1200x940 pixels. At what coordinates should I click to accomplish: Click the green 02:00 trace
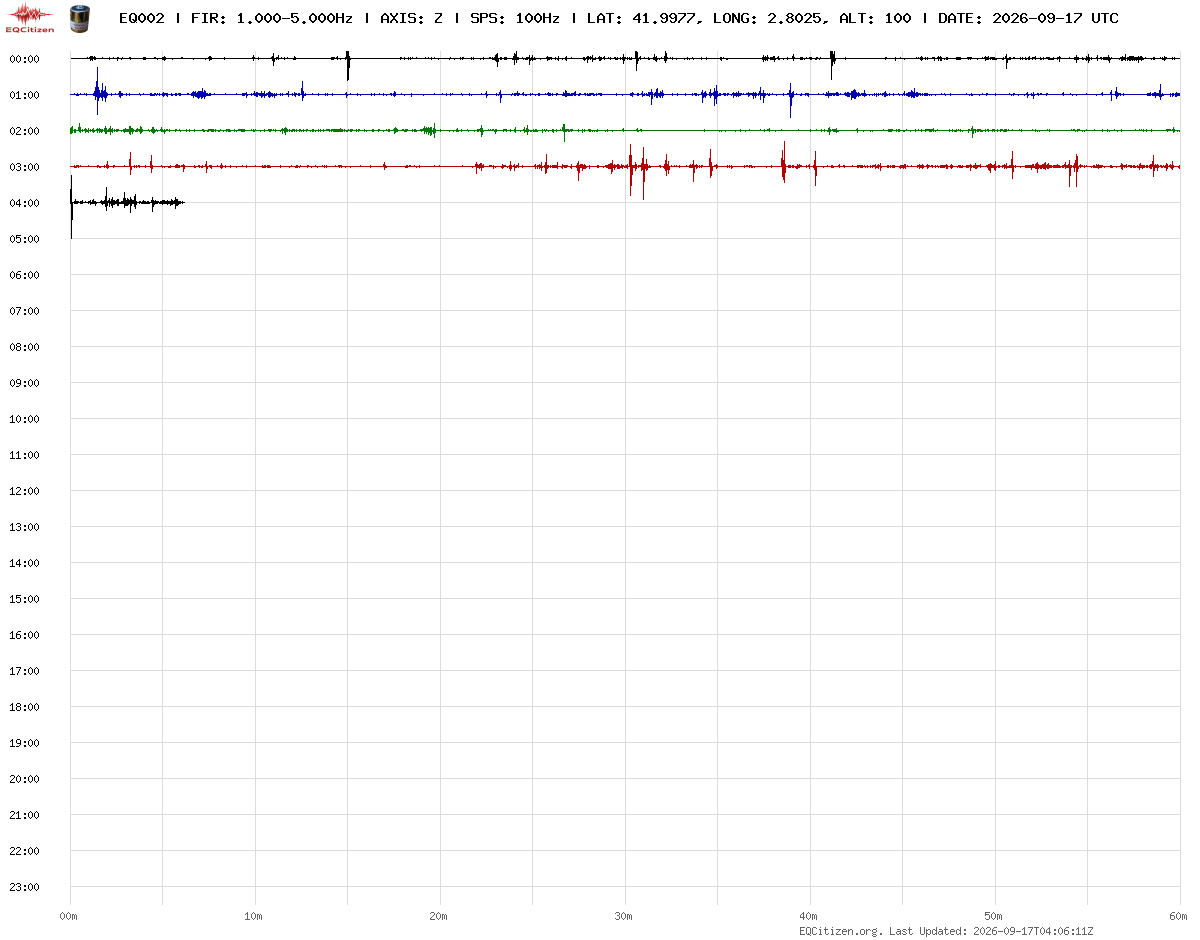pyautogui.click(x=625, y=130)
